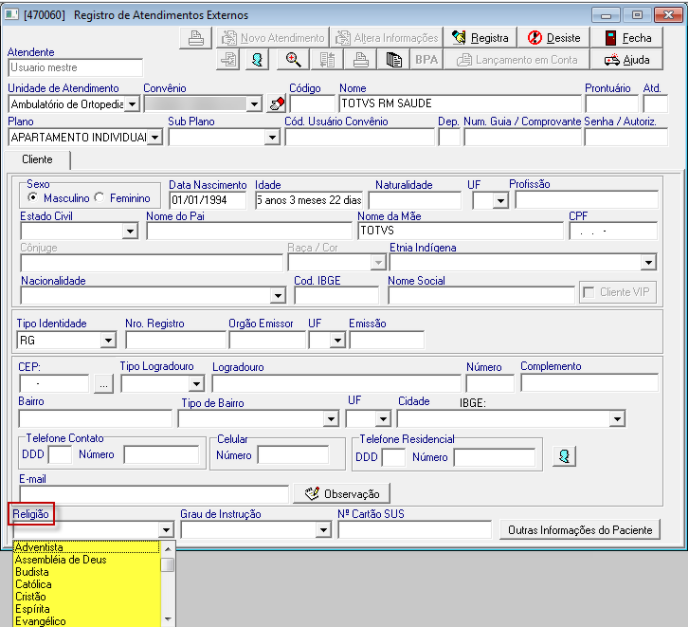688x627 pixels.
Task: Click the list sort arrows toolbar icon
Action: pyautogui.click(x=327, y=60)
